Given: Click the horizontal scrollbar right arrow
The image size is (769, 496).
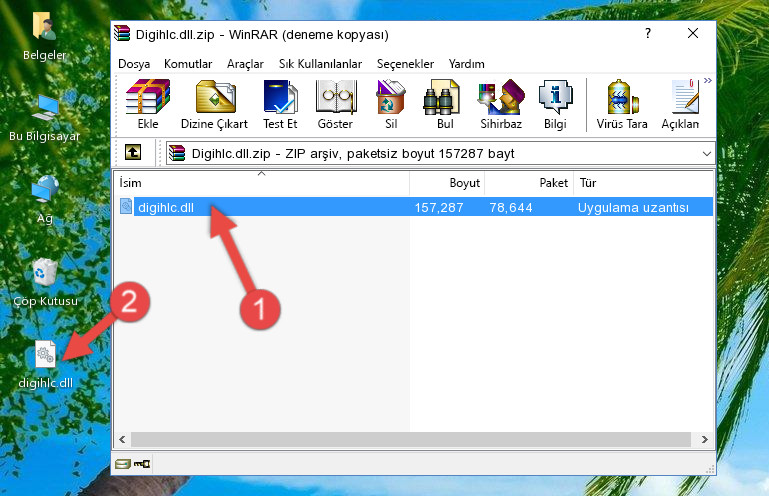Looking at the screenshot, I should [704, 439].
